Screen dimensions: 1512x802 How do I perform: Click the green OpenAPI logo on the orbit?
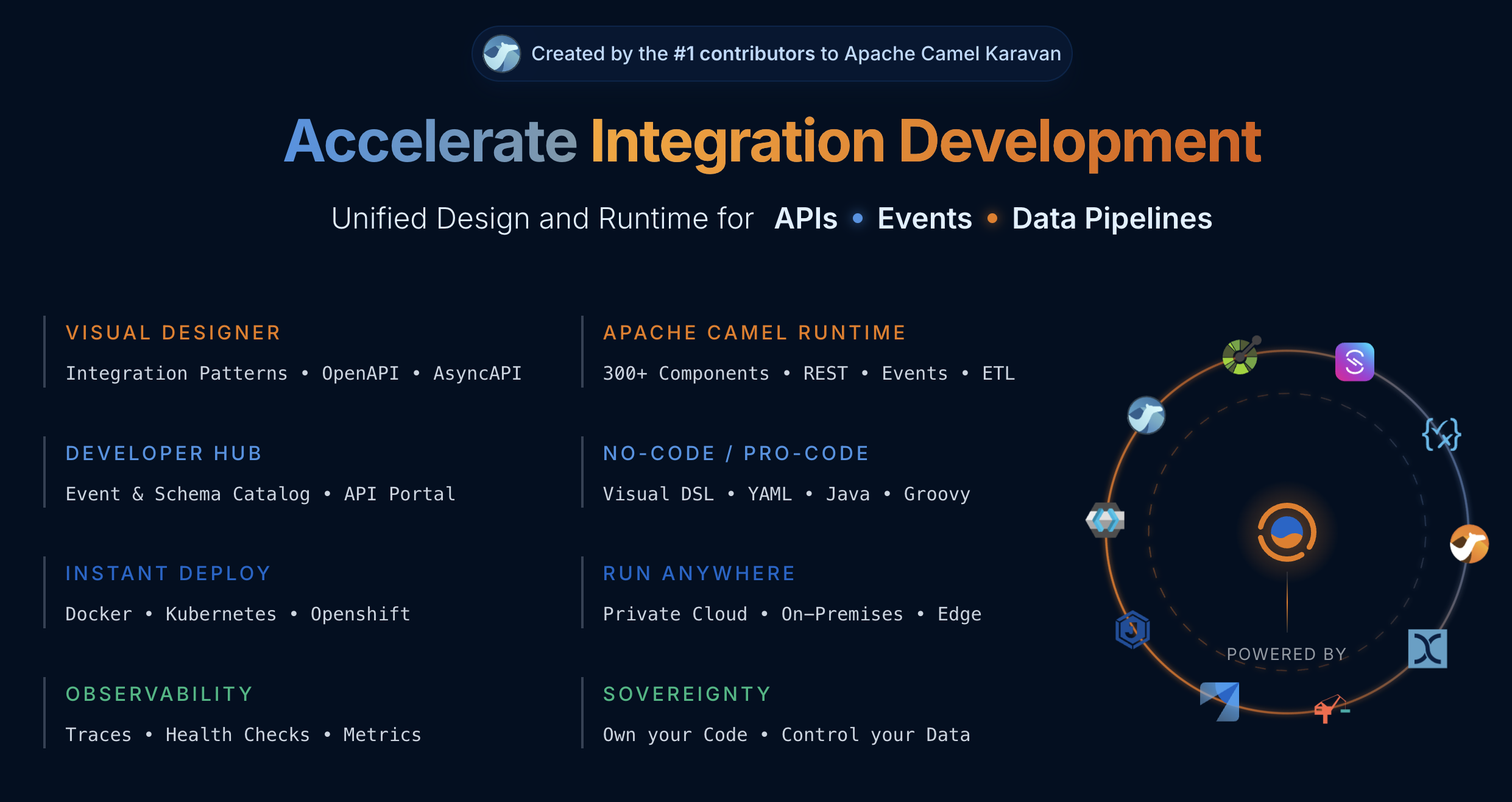1240,356
